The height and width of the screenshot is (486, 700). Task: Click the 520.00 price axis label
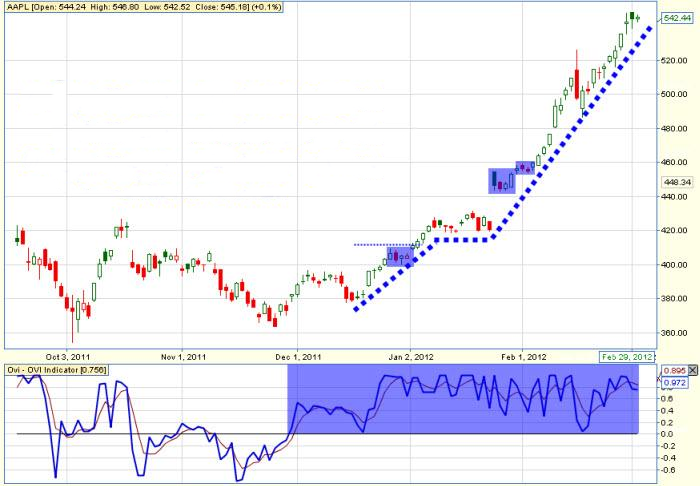pos(674,60)
